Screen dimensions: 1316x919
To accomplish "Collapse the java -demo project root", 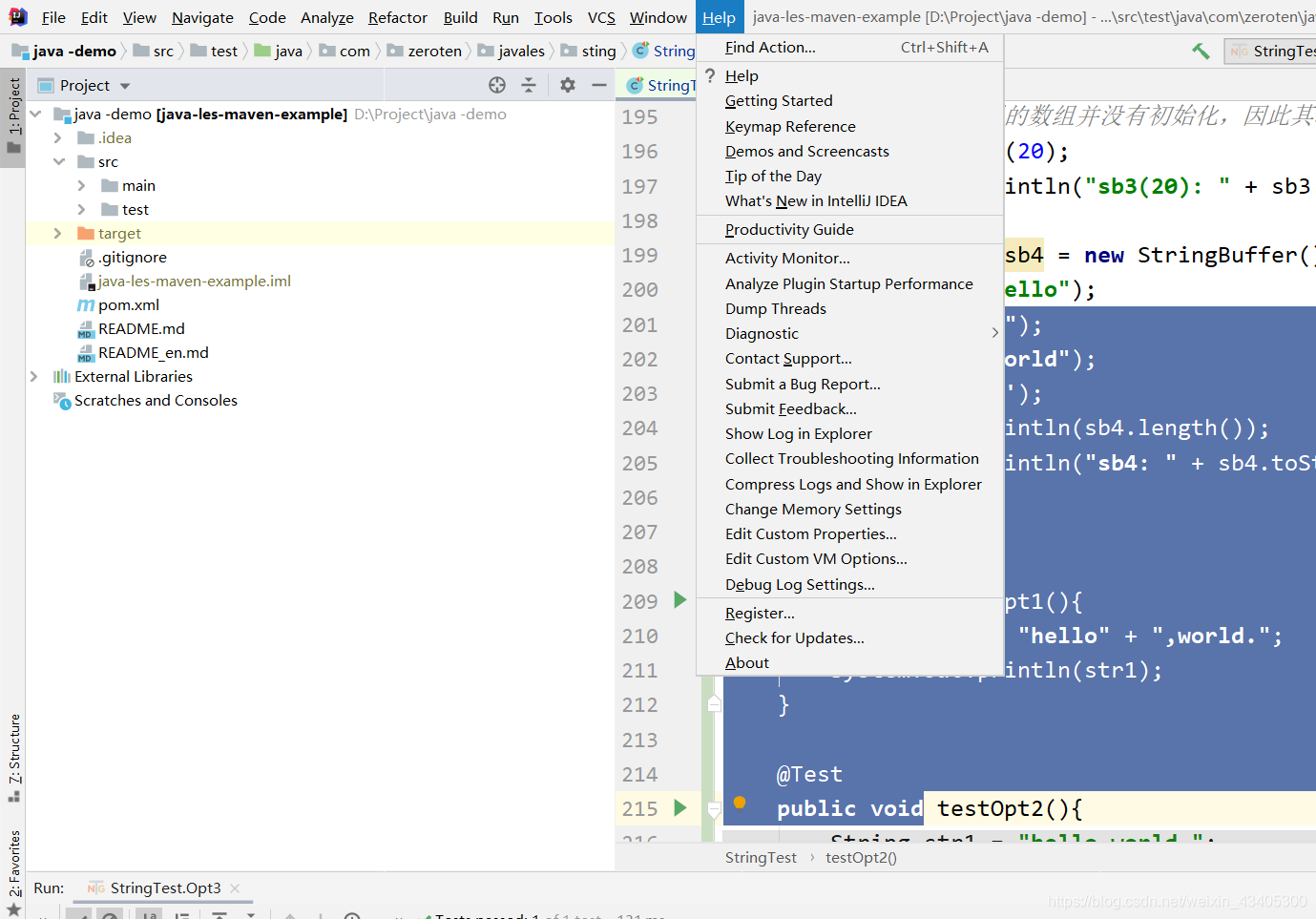I will pos(34,115).
